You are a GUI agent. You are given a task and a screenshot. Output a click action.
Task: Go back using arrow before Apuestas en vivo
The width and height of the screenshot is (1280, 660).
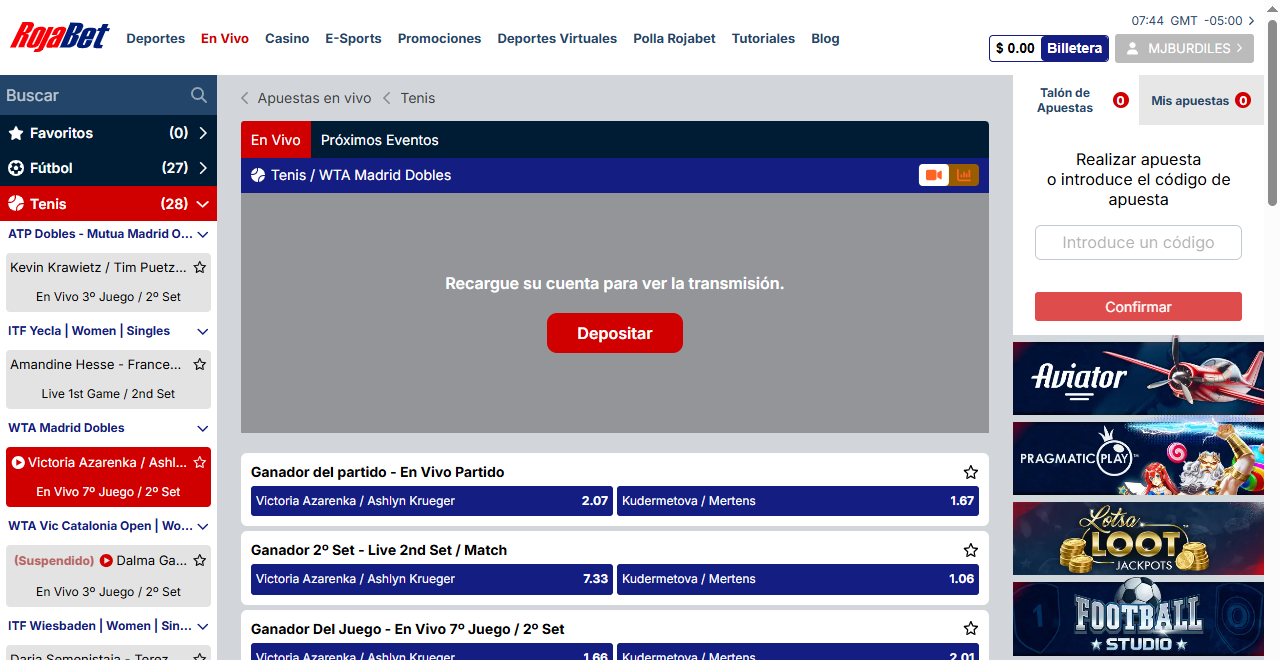tap(245, 98)
